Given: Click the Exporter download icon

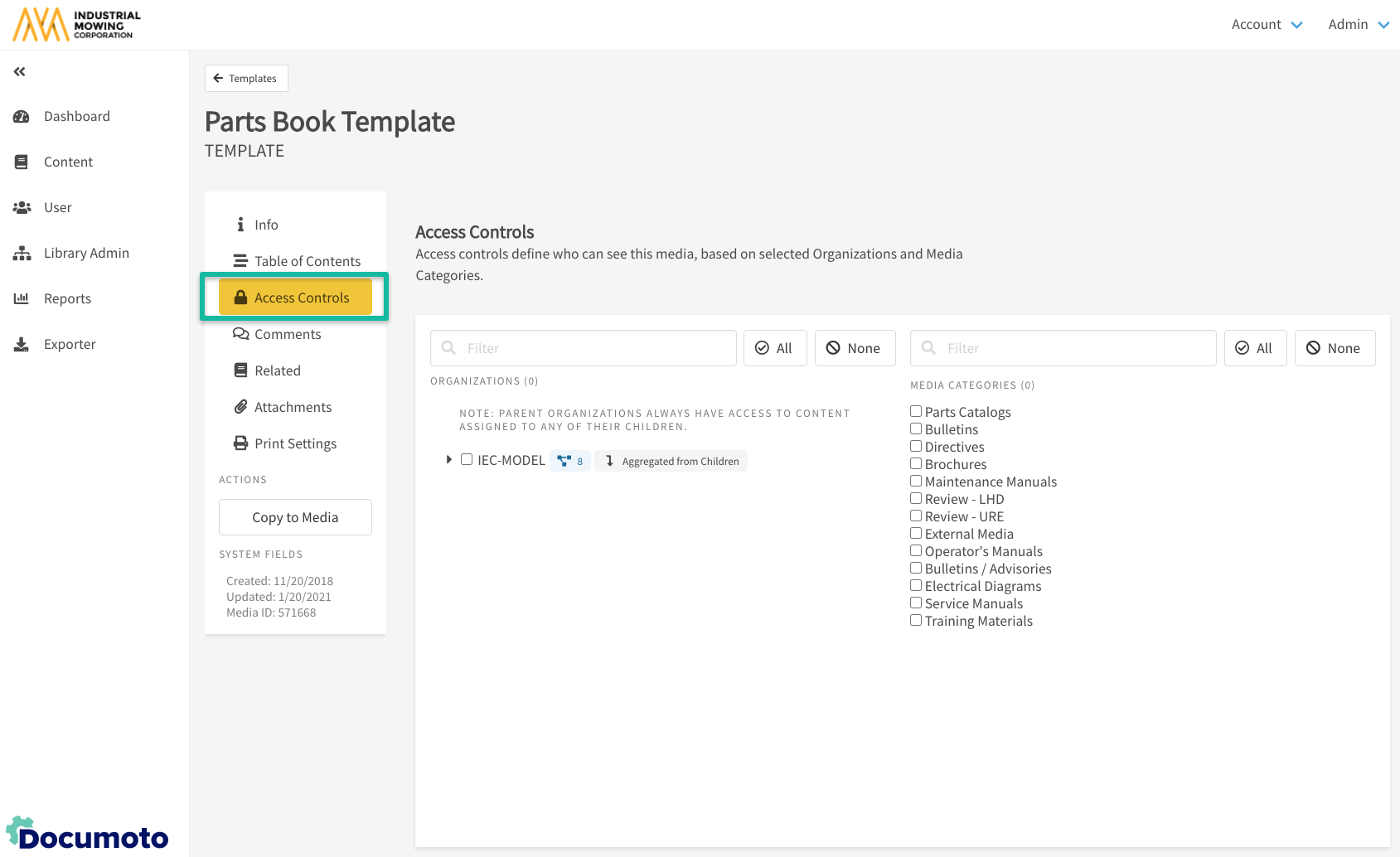Looking at the screenshot, I should tap(22, 345).
